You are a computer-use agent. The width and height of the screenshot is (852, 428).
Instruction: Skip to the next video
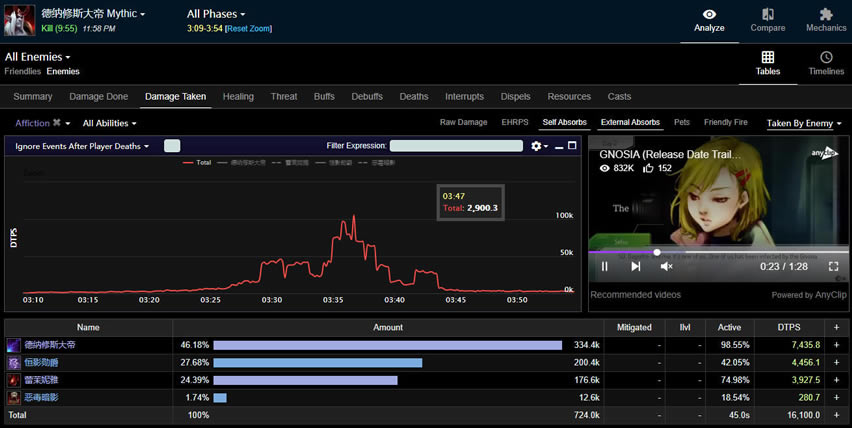(636, 266)
